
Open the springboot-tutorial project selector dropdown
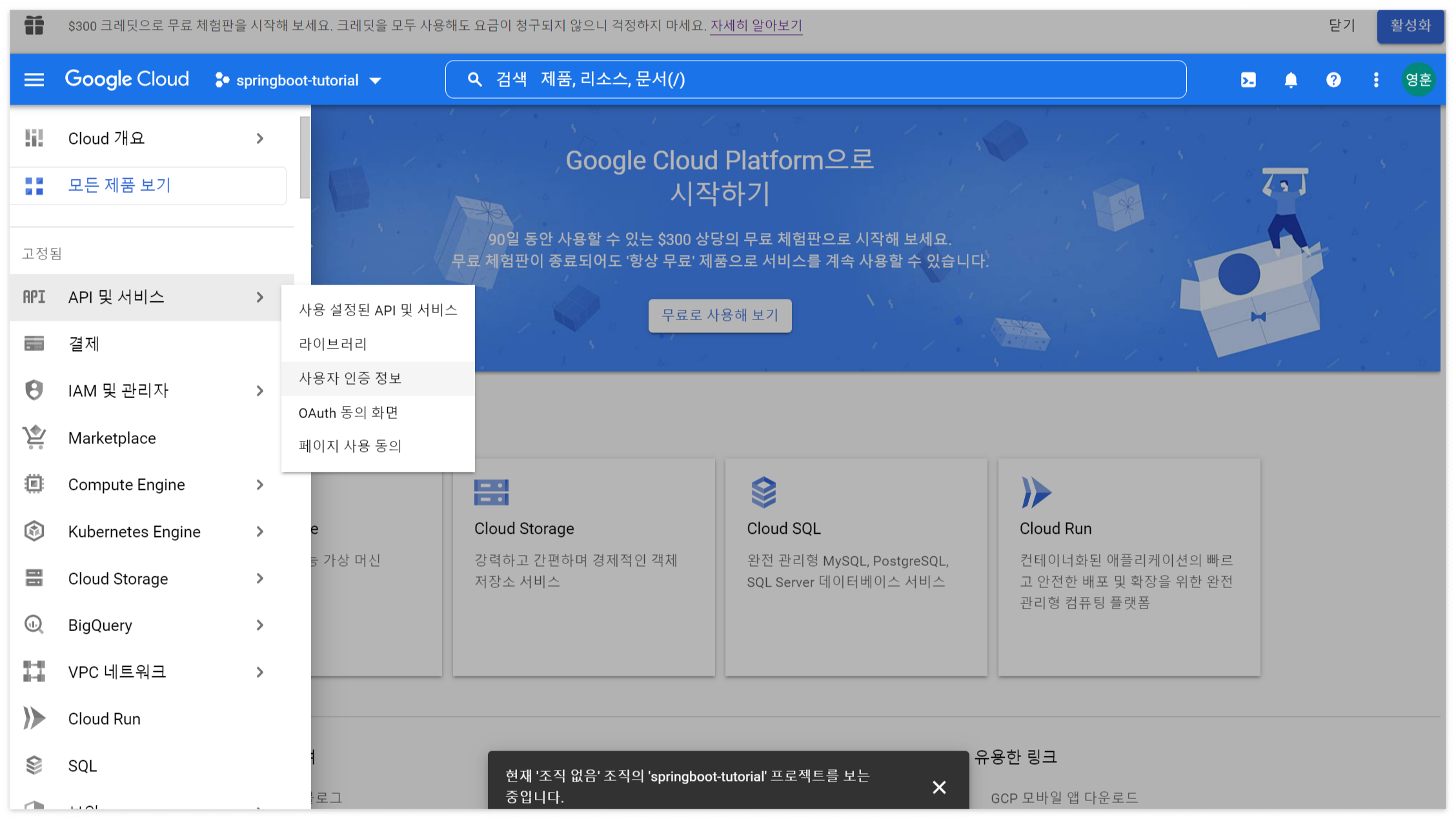pos(299,80)
